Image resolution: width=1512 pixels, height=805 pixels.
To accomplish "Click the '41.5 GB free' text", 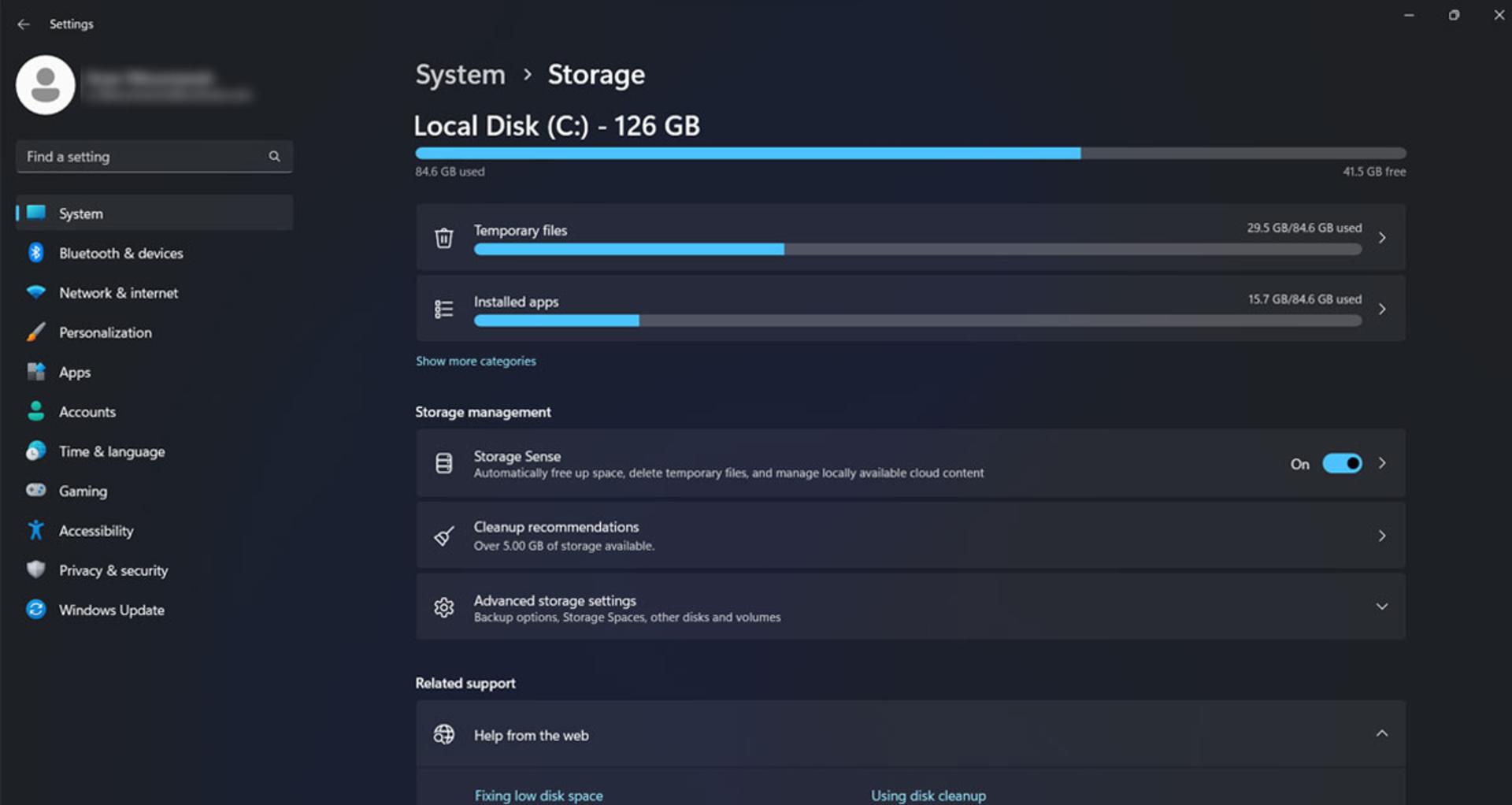I will (x=1374, y=171).
